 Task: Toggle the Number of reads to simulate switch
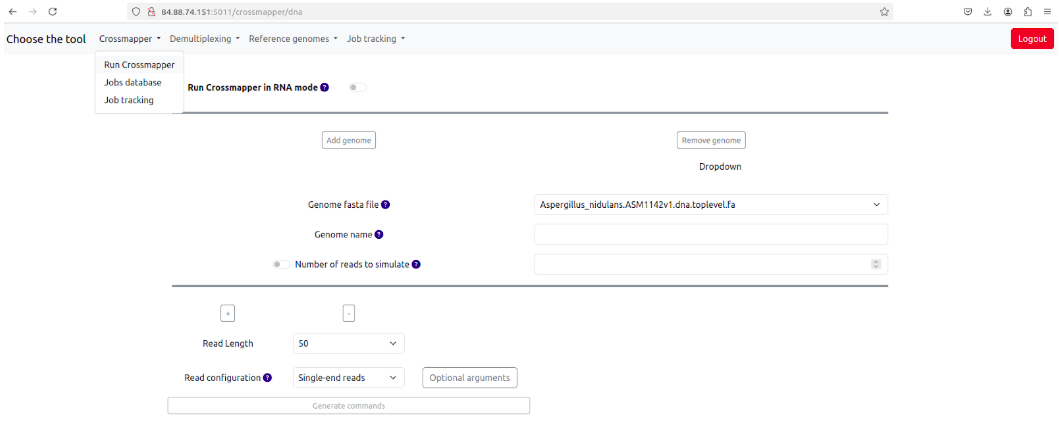[x=281, y=265]
